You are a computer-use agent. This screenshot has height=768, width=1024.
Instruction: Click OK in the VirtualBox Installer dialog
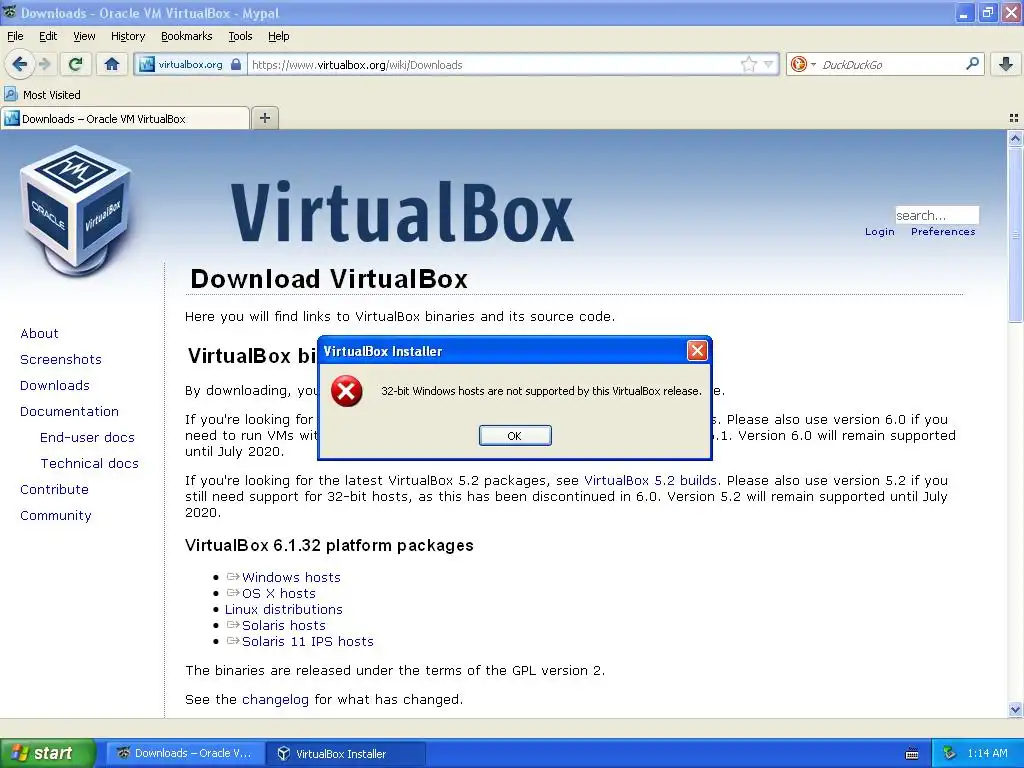(x=515, y=436)
